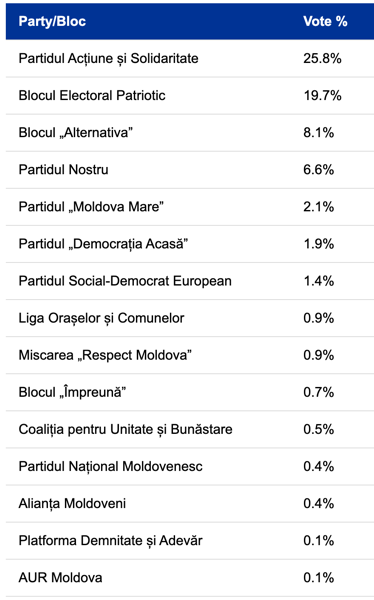Select Miscarea „Respect Moldova” row
This screenshot has width=374, height=600.
click(x=190, y=355)
